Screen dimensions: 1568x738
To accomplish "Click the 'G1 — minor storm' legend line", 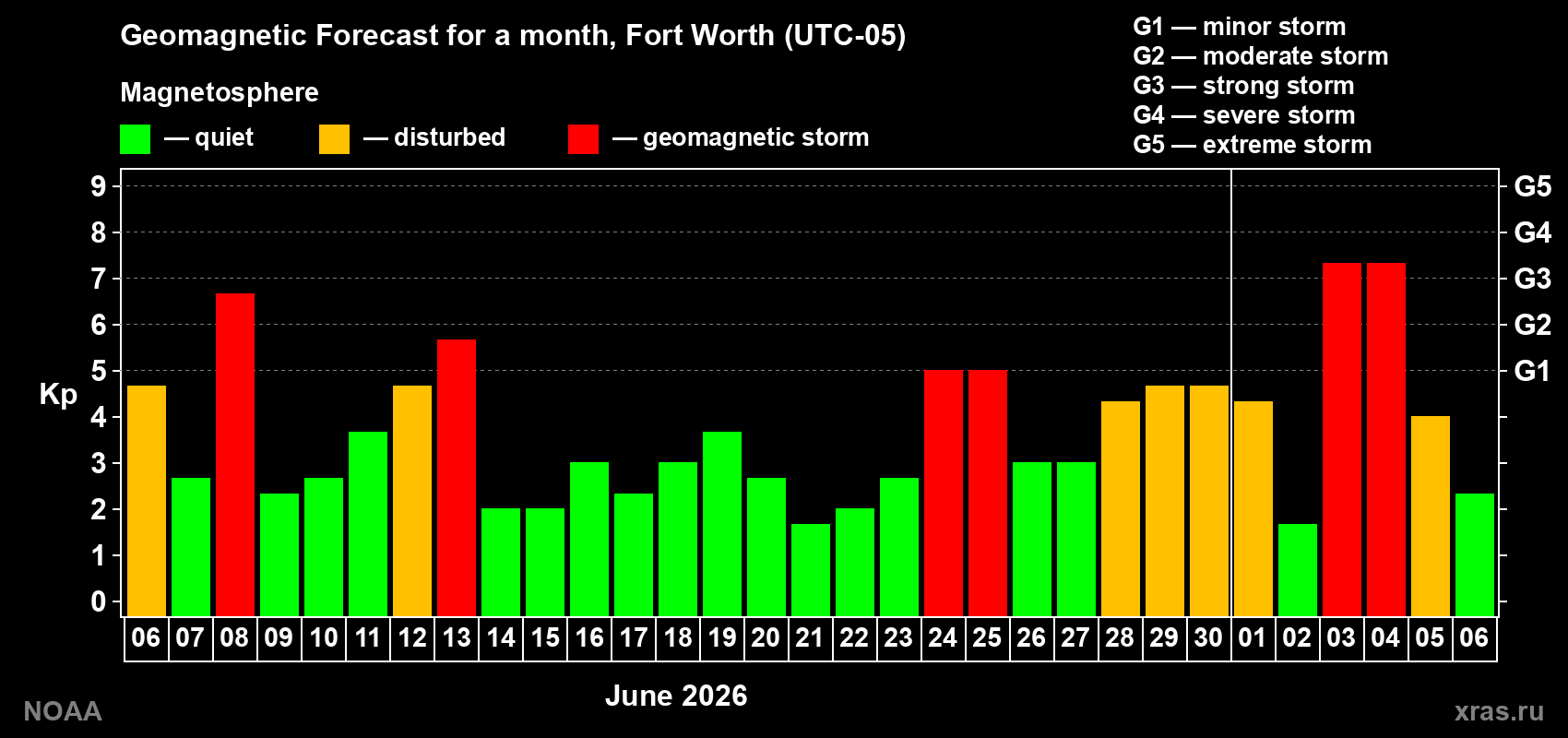I will [x=1240, y=27].
